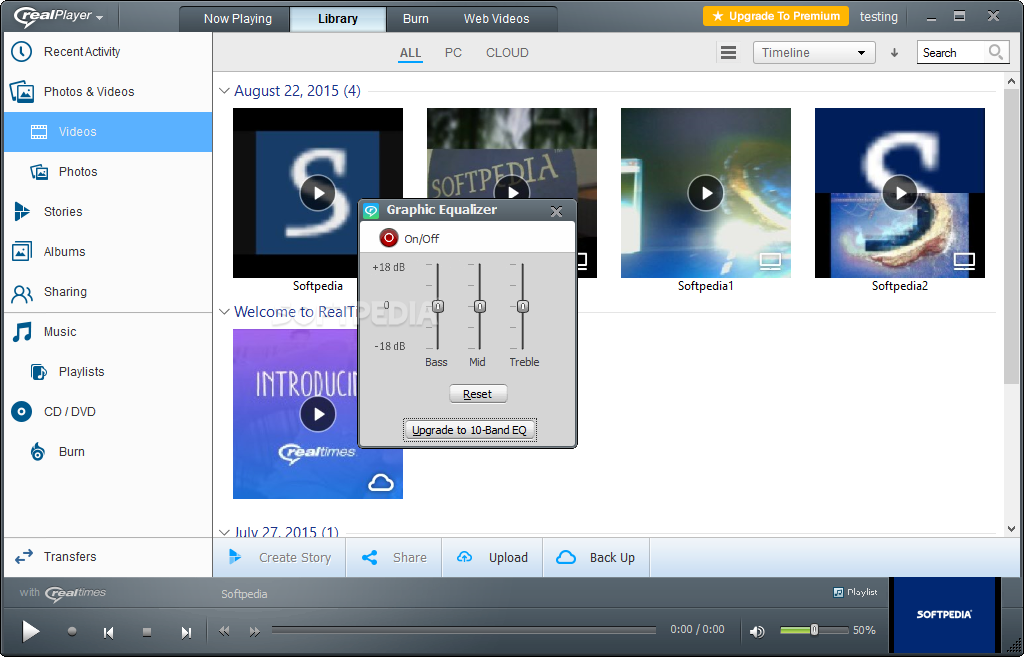The image size is (1024, 657).
Task: Click scrollbar down arrow
Action: click(x=1011, y=529)
